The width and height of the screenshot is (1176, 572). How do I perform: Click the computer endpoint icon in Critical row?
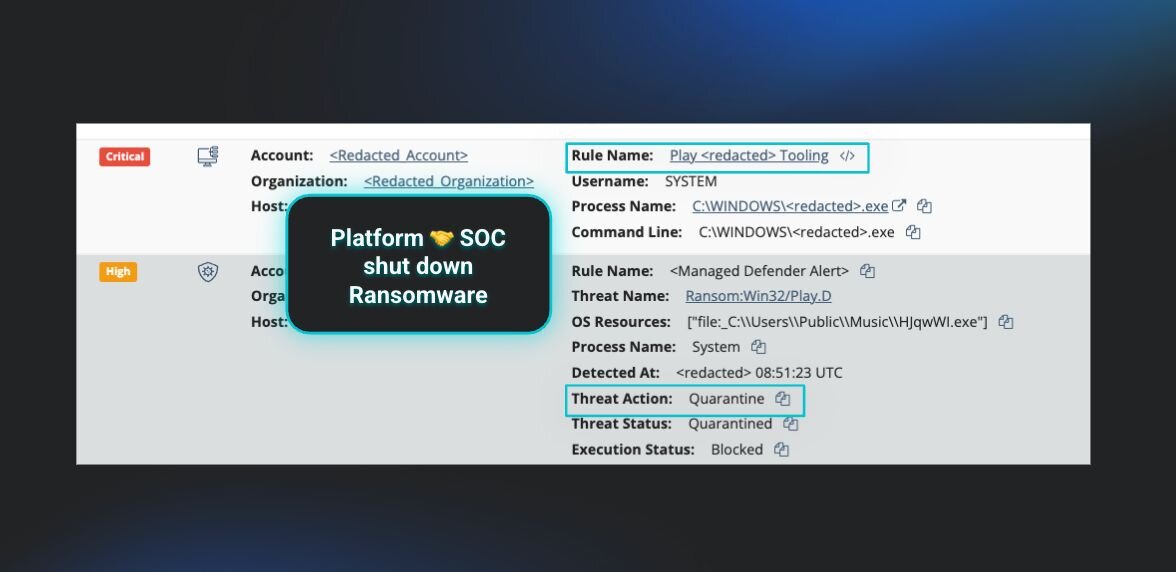208,156
